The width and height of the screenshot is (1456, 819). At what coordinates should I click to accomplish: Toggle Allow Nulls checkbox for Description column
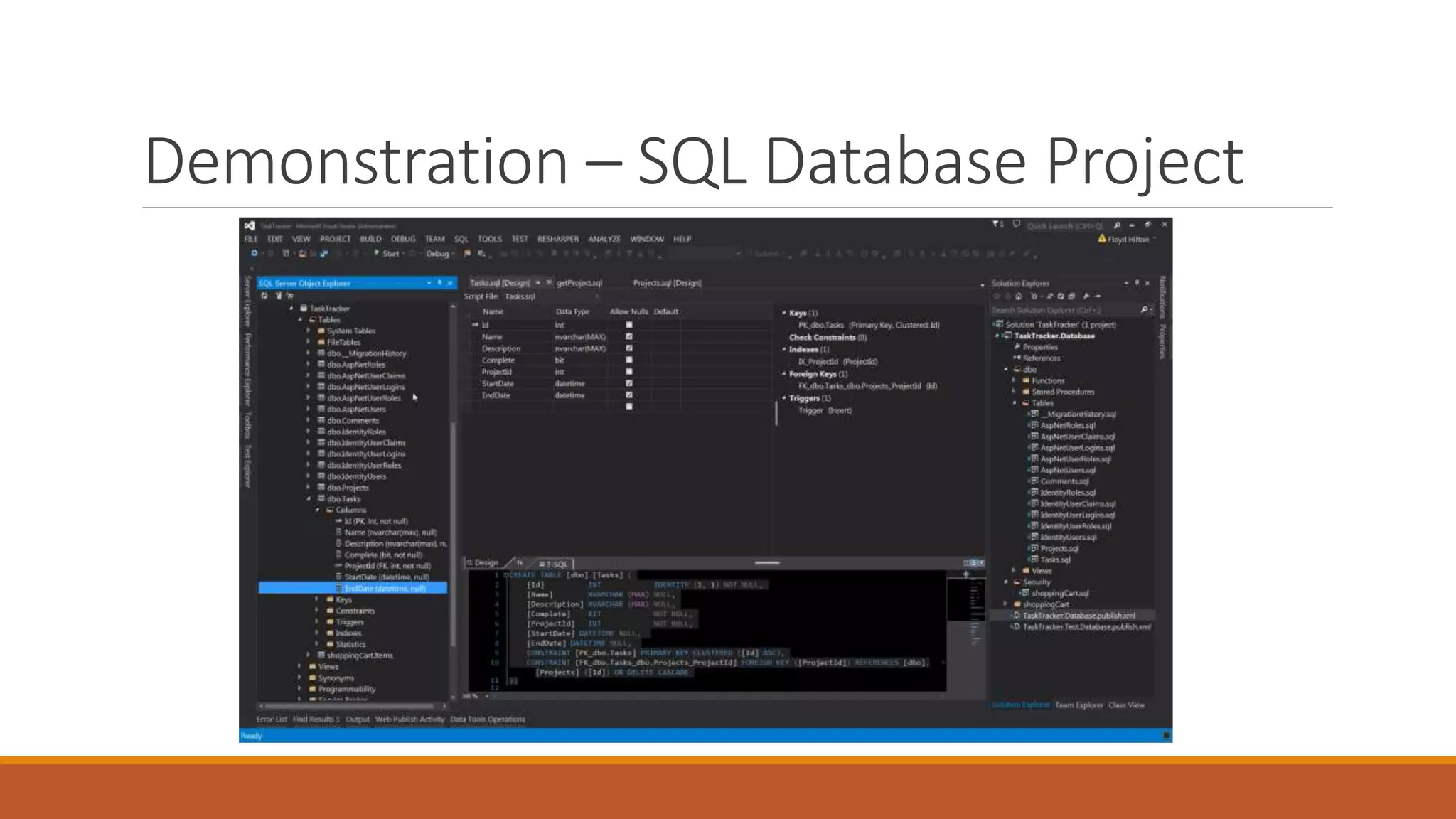(x=629, y=348)
